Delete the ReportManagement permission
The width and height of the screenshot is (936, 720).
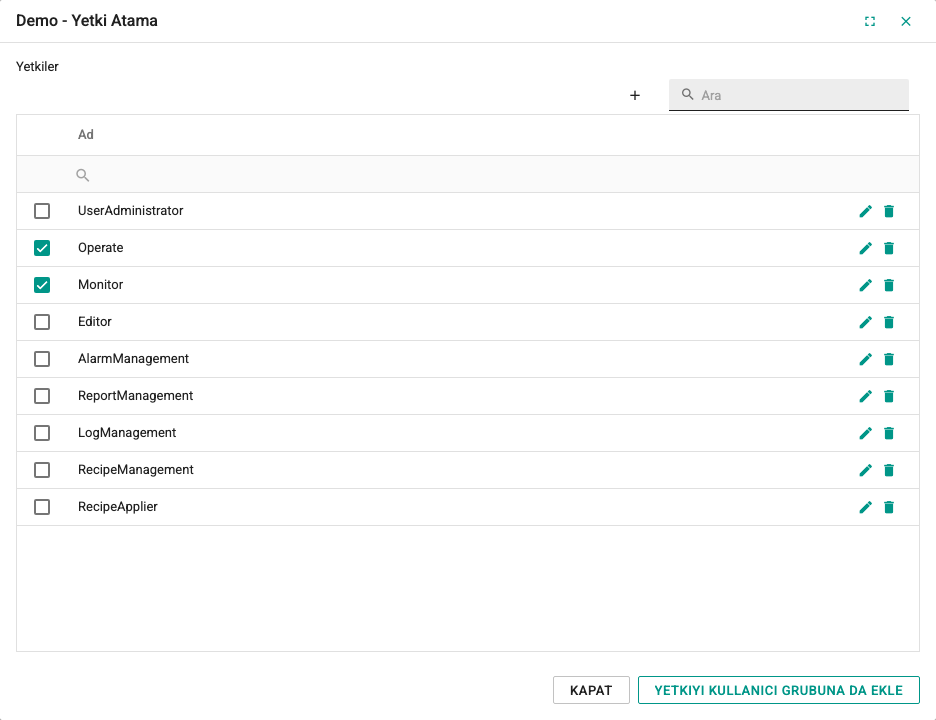click(889, 396)
